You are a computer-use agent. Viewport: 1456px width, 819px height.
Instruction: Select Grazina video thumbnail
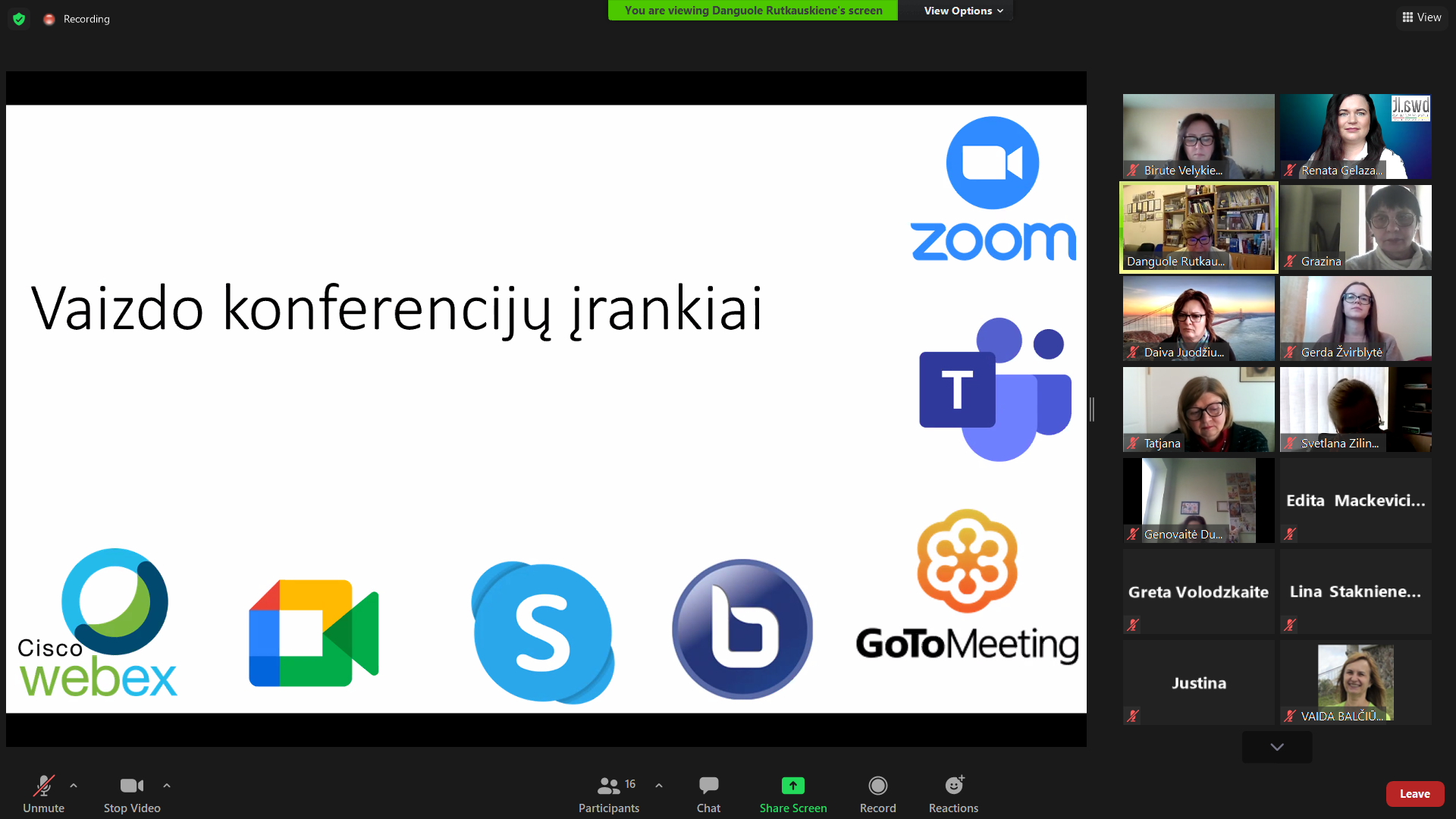pos(1356,227)
